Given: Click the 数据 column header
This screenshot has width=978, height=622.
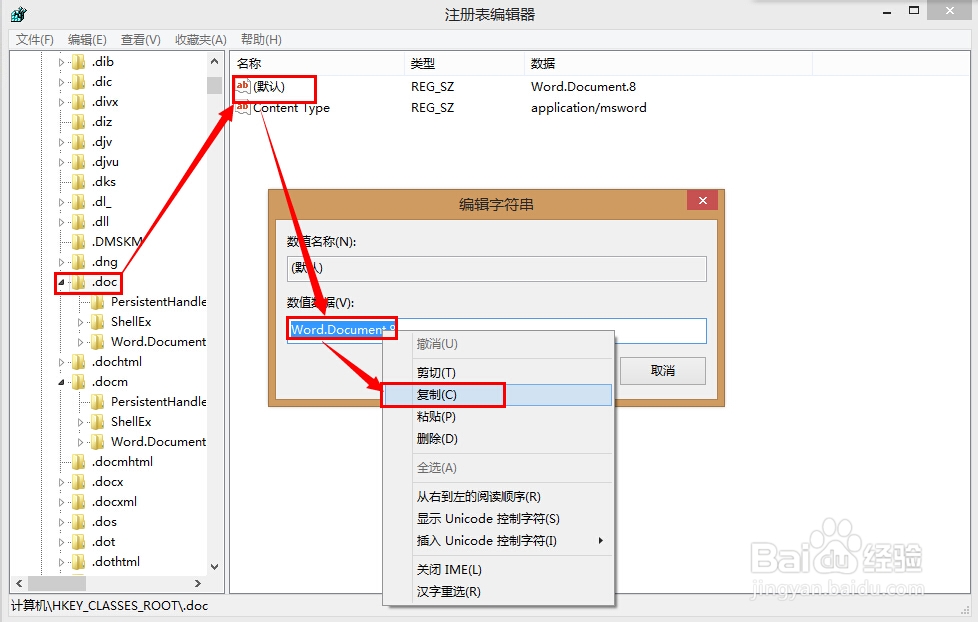Looking at the screenshot, I should [x=668, y=63].
